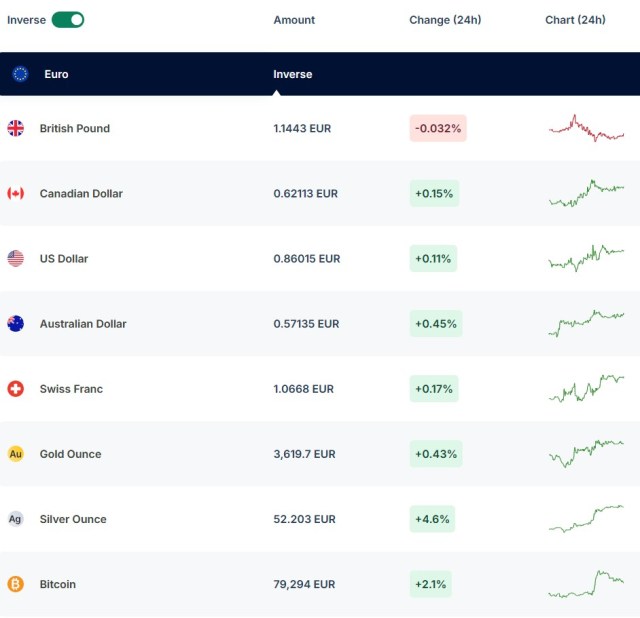Click the Change (24h) column header
The height and width of the screenshot is (618, 640).
(445, 20)
